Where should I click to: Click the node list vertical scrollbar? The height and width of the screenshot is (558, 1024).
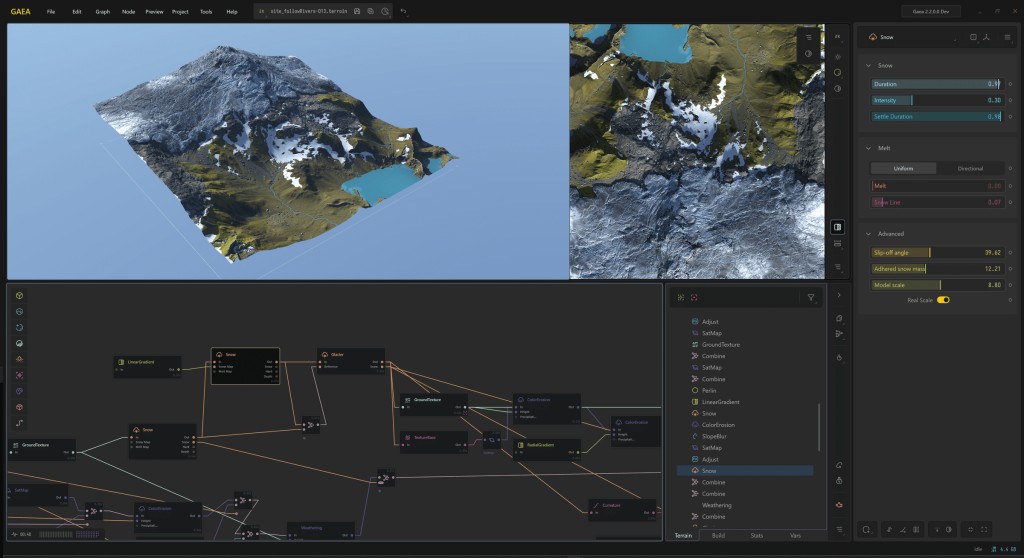click(819, 427)
